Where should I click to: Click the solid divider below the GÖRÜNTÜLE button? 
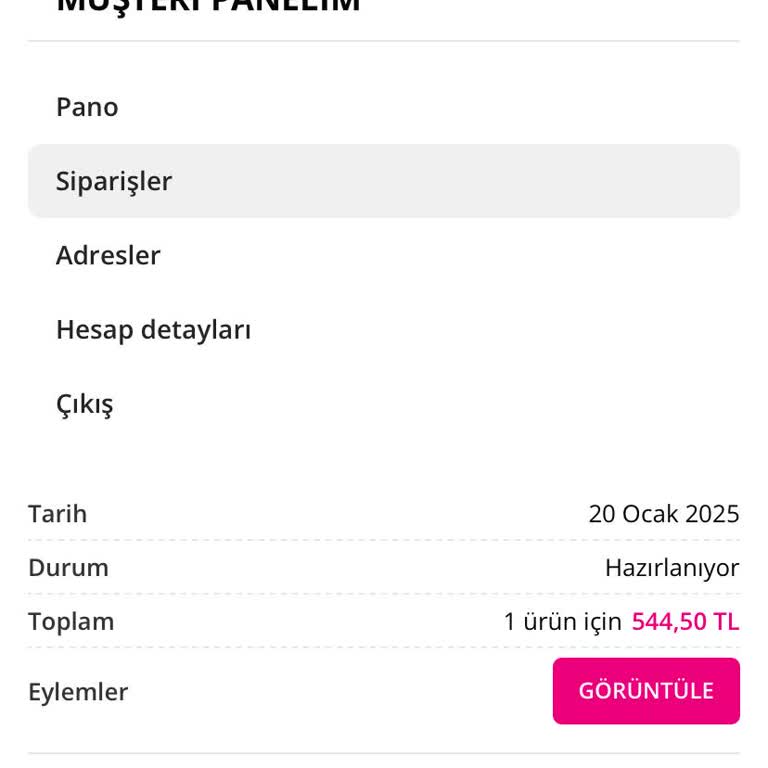coord(384,753)
